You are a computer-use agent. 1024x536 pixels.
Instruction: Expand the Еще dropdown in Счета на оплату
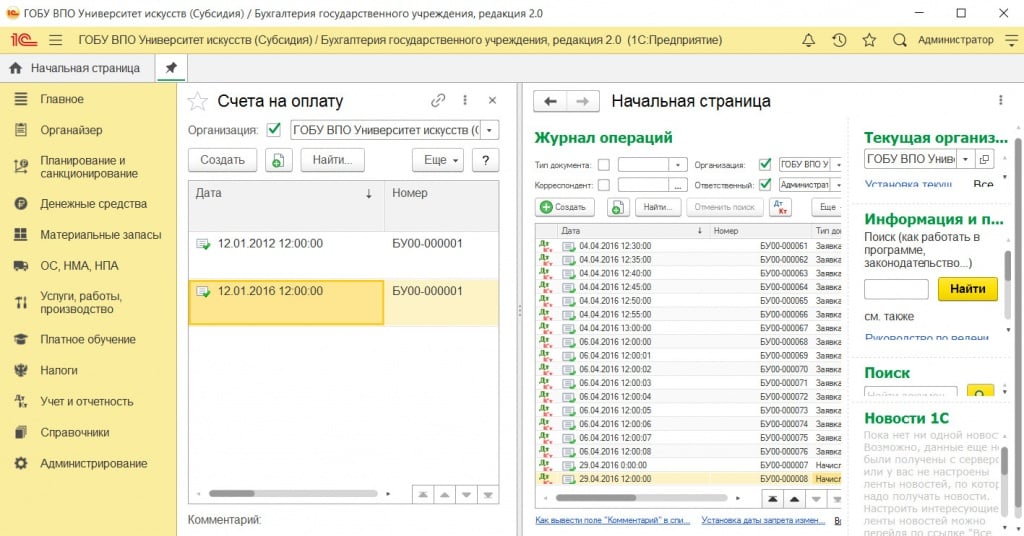(438, 160)
